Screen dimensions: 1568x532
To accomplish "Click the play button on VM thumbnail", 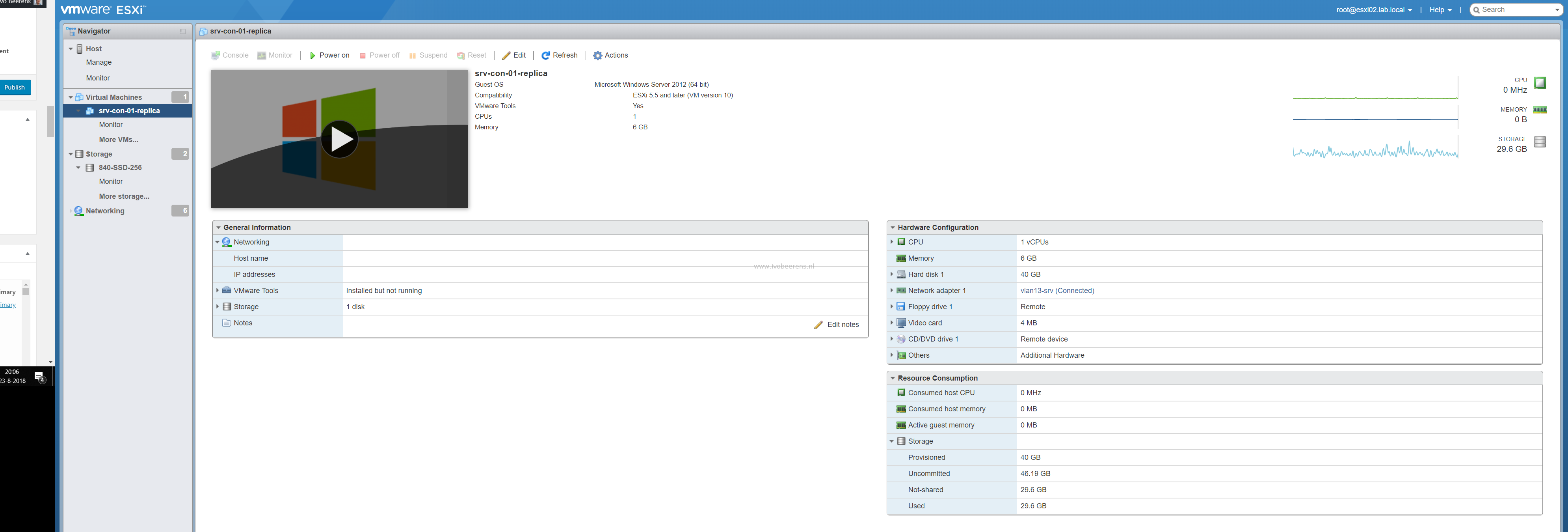I will coord(339,139).
